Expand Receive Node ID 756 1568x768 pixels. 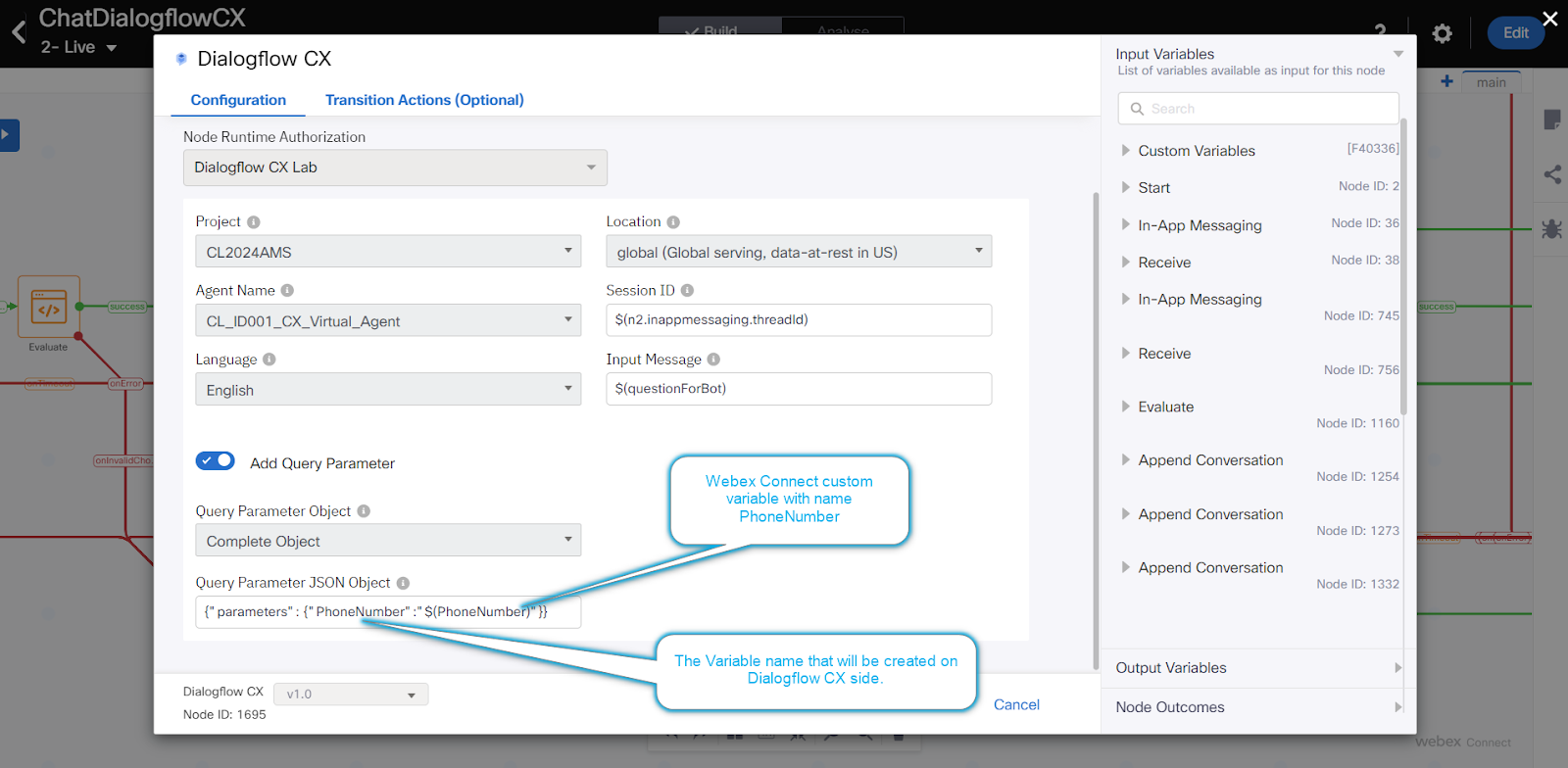point(1126,353)
